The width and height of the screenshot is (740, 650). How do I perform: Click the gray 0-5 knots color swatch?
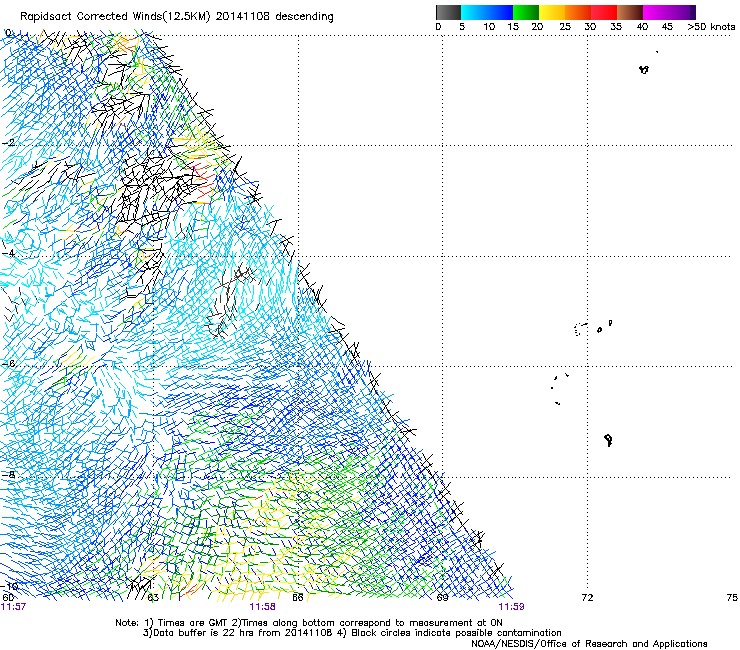[x=448, y=12]
